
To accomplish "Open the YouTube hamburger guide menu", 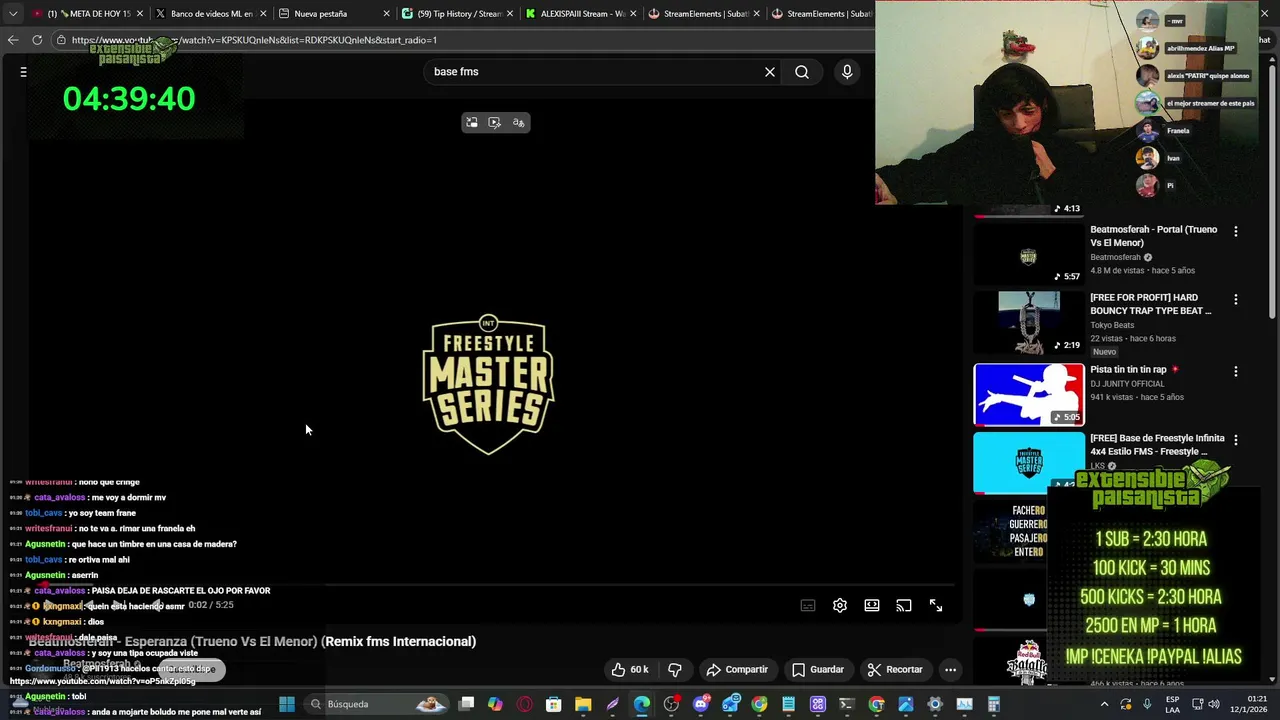I will click(23, 72).
